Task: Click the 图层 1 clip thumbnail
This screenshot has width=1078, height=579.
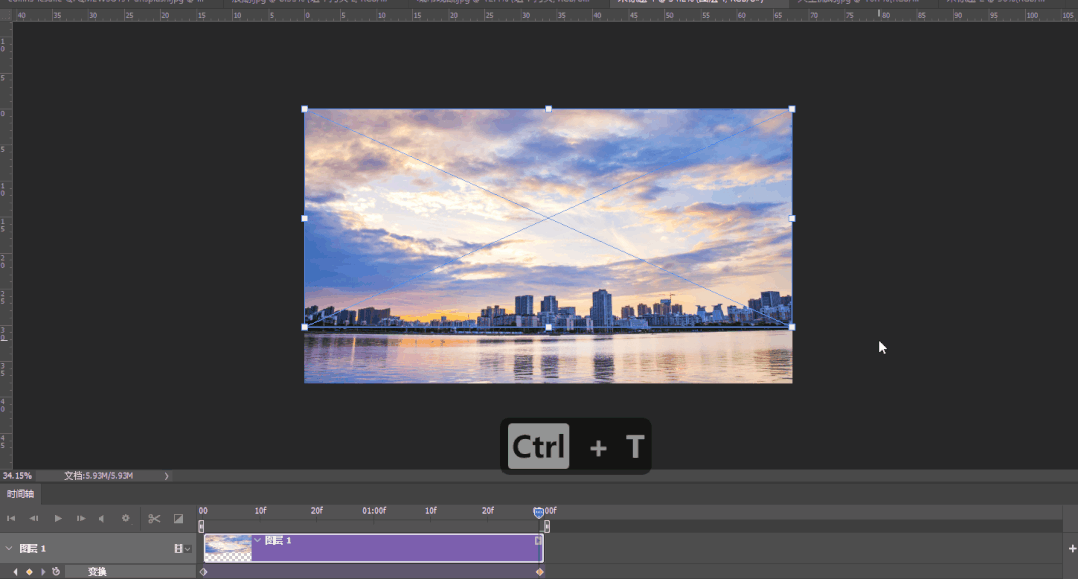Action: pyautogui.click(x=228, y=548)
